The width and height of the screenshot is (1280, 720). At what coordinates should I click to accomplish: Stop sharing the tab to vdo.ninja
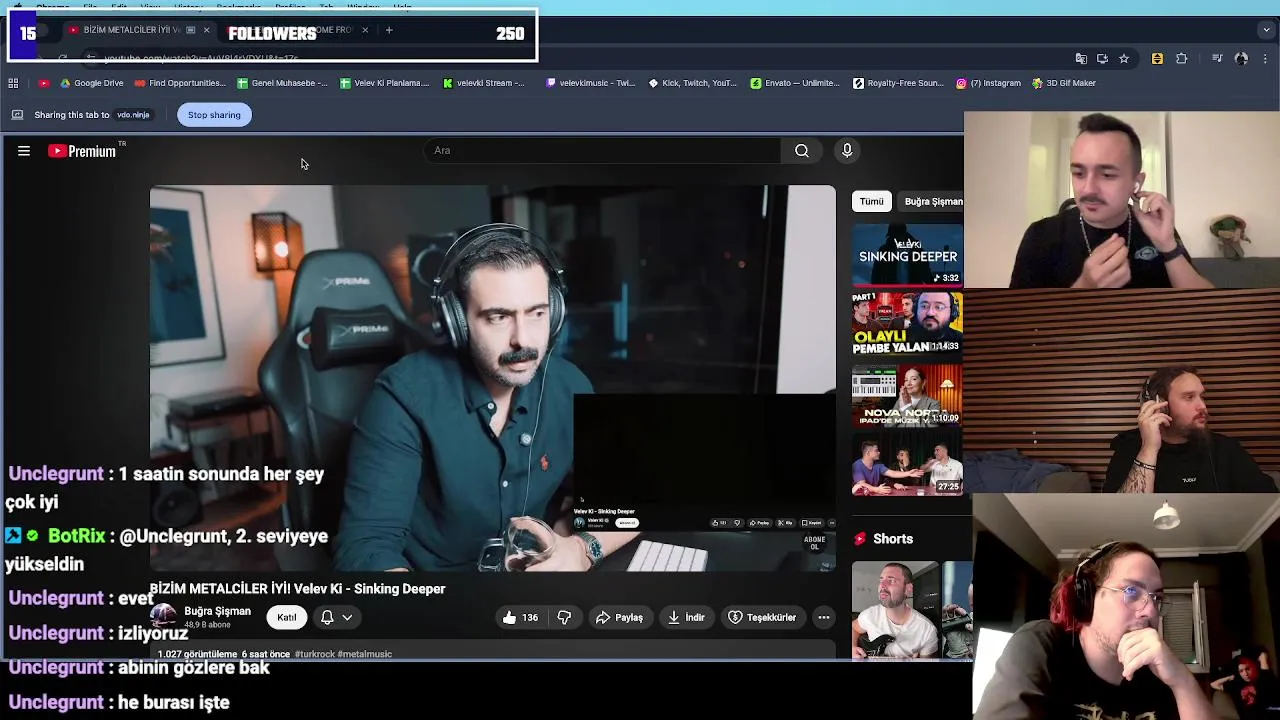pos(214,115)
